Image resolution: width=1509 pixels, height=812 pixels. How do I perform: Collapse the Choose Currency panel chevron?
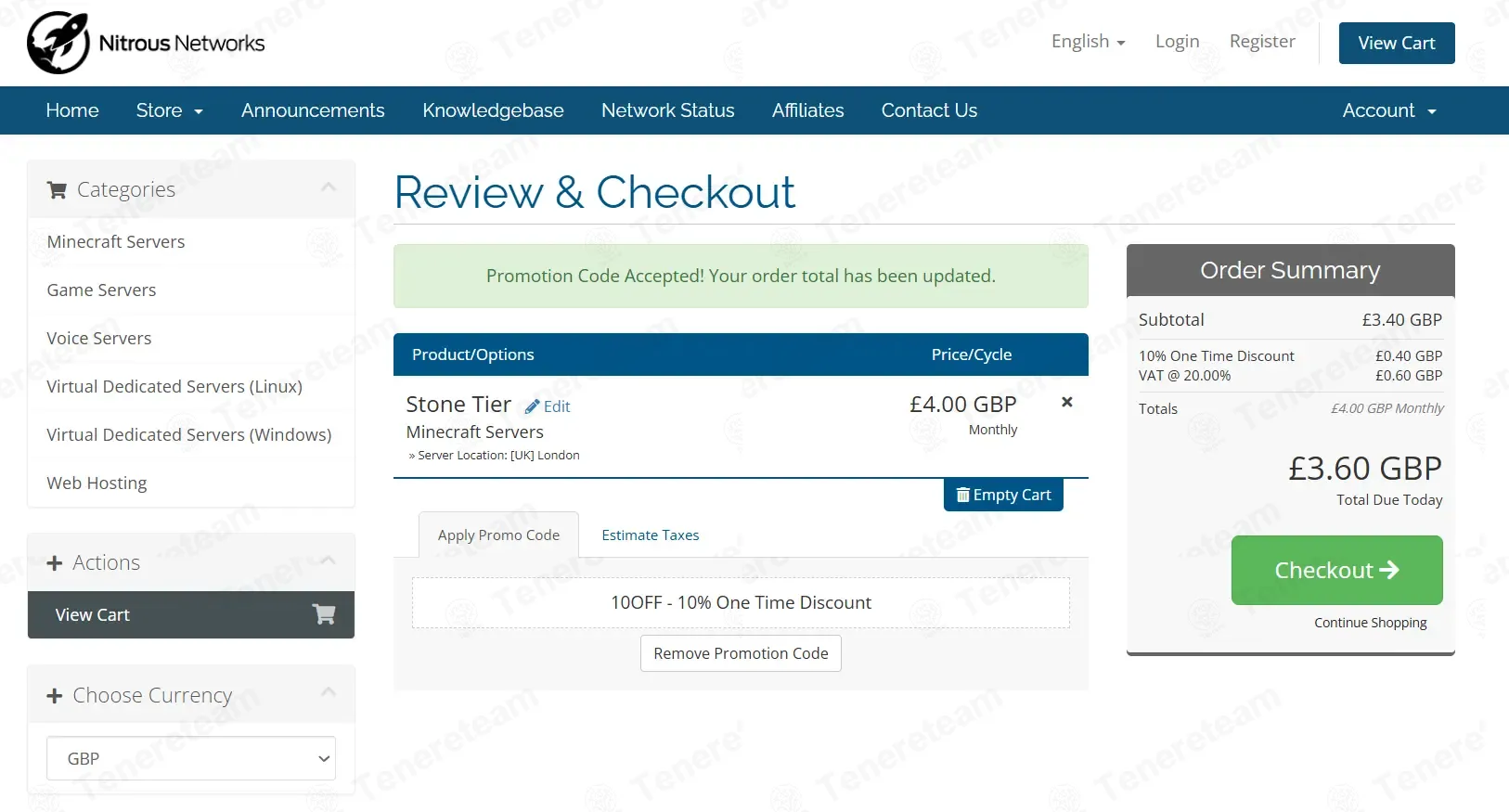point(329,692)
